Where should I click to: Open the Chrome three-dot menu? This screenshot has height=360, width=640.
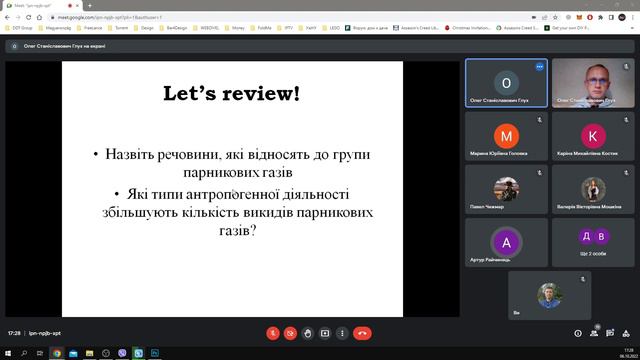point(633,18)
